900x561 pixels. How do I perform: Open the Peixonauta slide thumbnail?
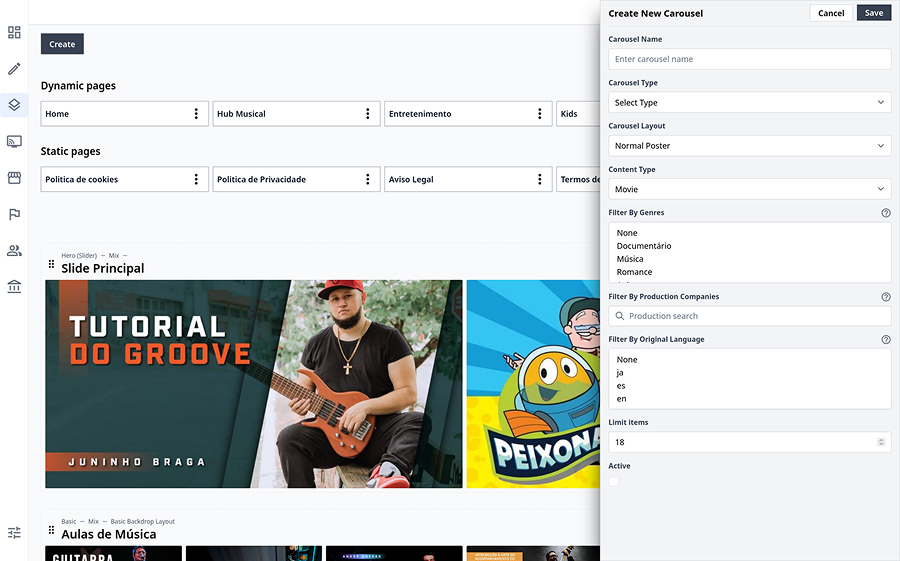(x=533, y=384)
